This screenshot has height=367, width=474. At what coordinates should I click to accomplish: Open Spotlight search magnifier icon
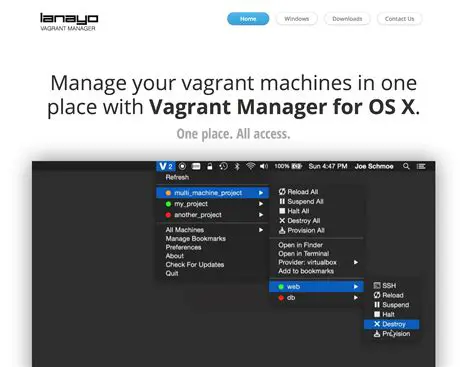pos(406,166)
